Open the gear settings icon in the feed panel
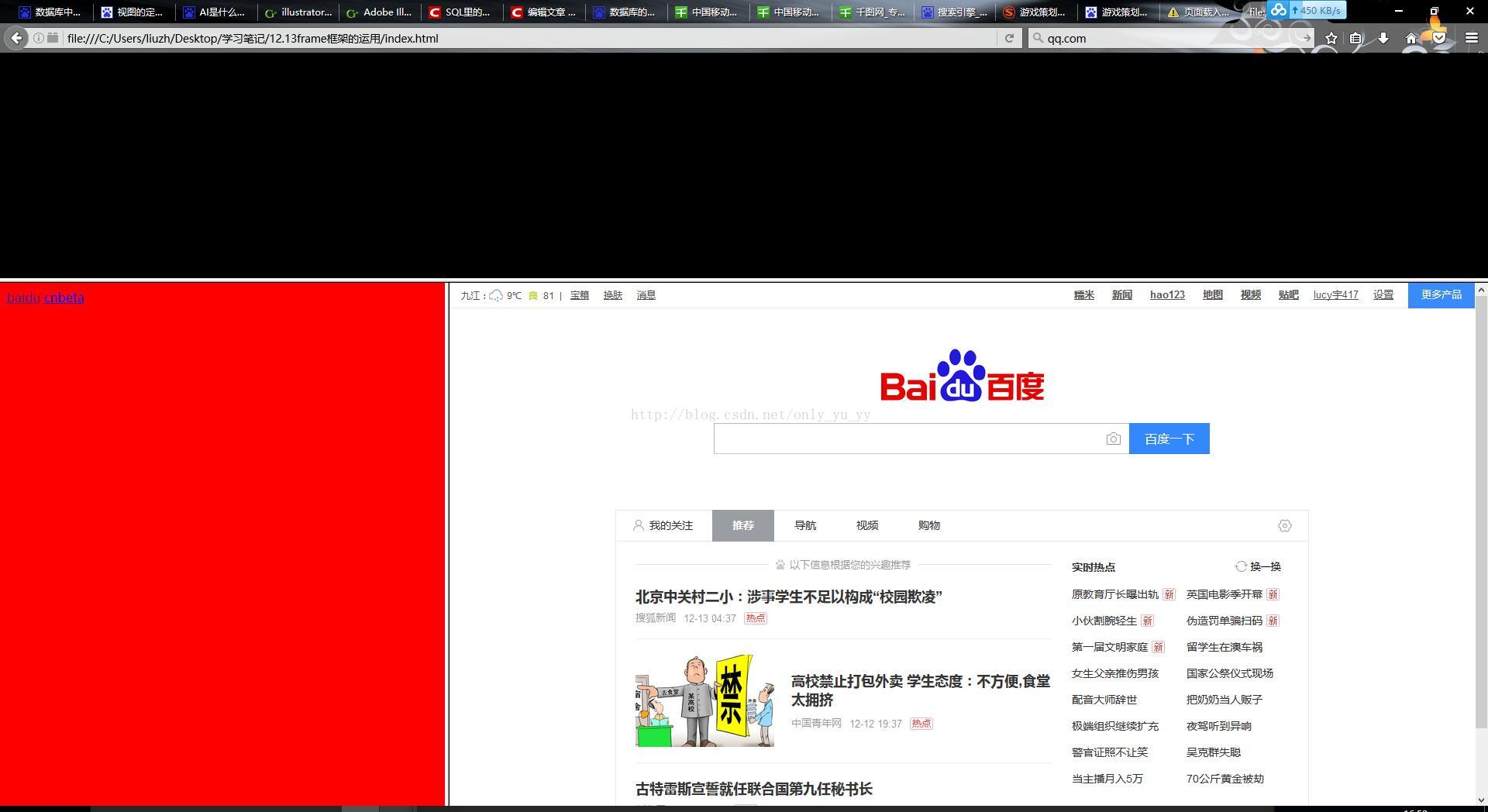The width and height of the screenshot is (1488, 812). tap(1285, 526)
